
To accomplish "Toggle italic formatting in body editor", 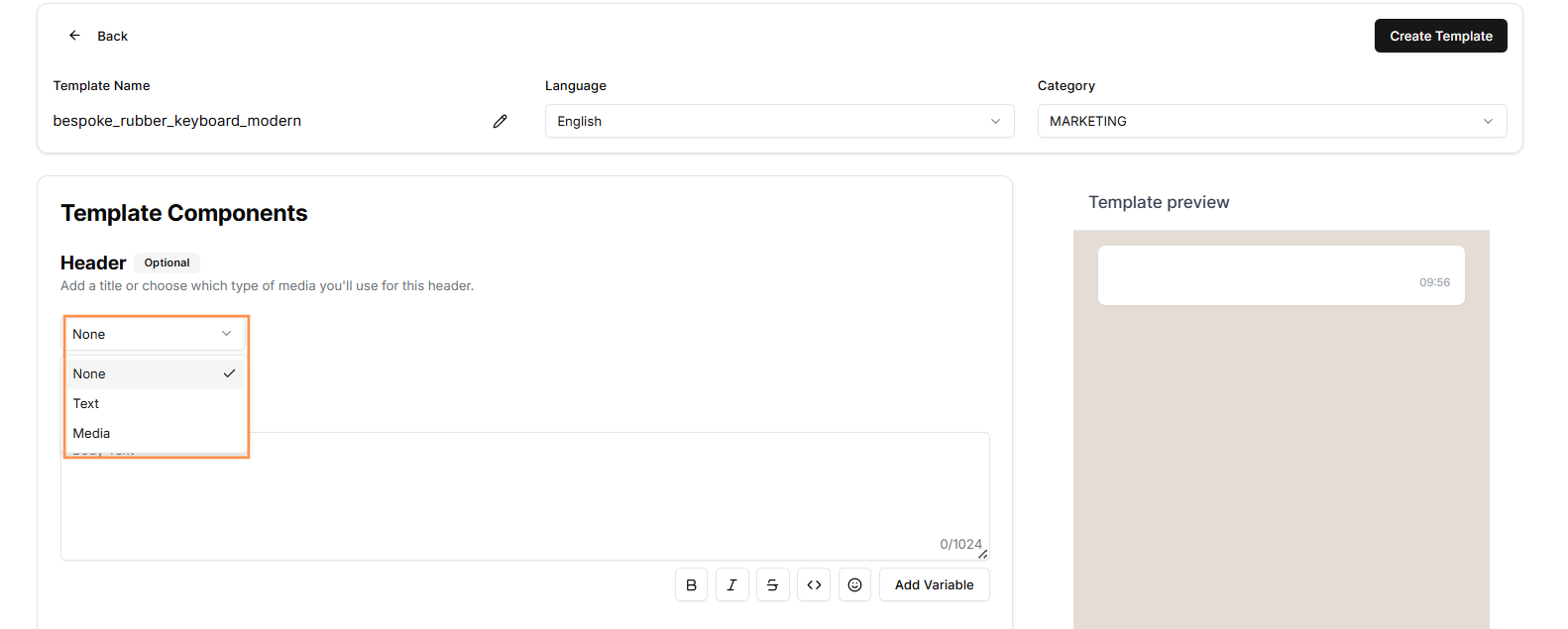I will 731,584.
